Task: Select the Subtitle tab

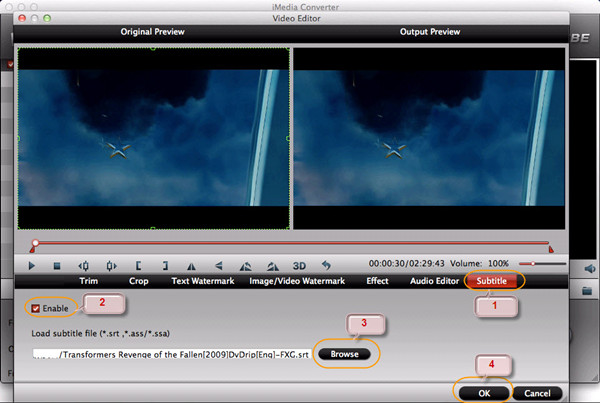Action: [x=492, y=281]
